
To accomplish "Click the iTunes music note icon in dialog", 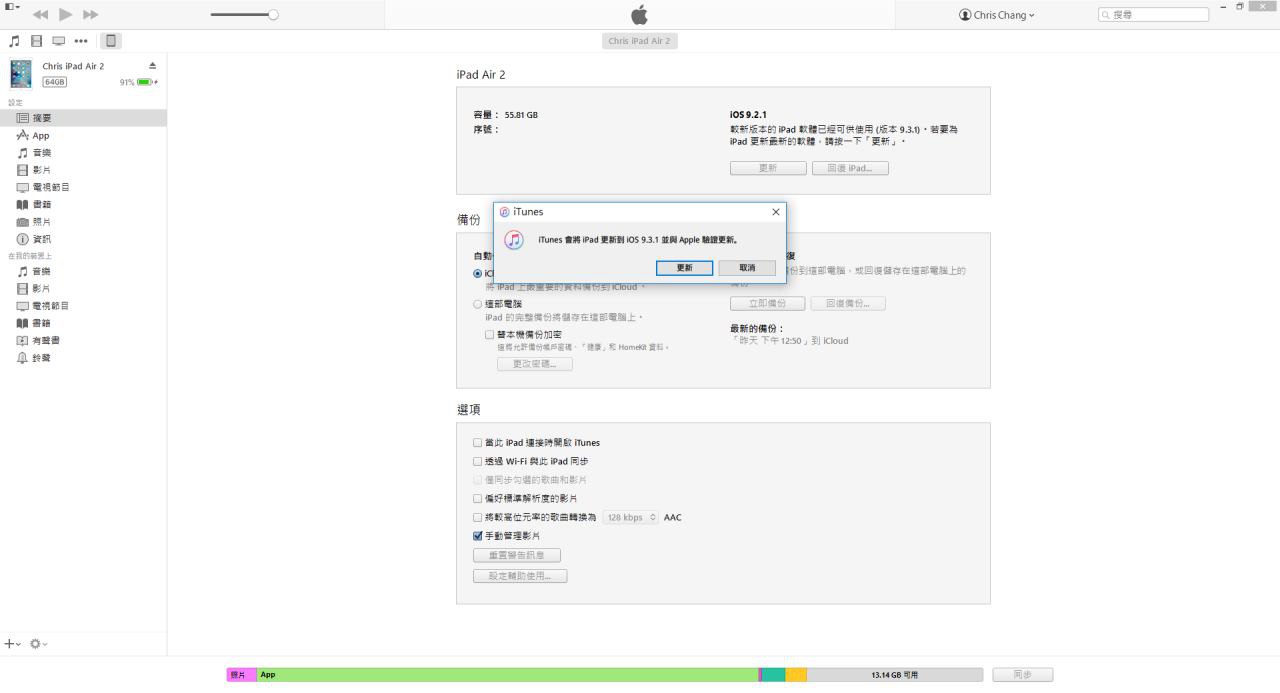I will (514, 240).
